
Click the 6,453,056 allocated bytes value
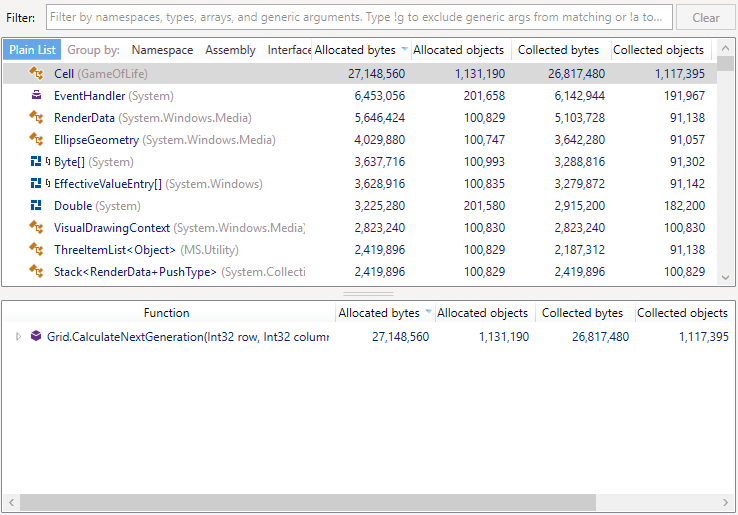[x=379, y=96]
